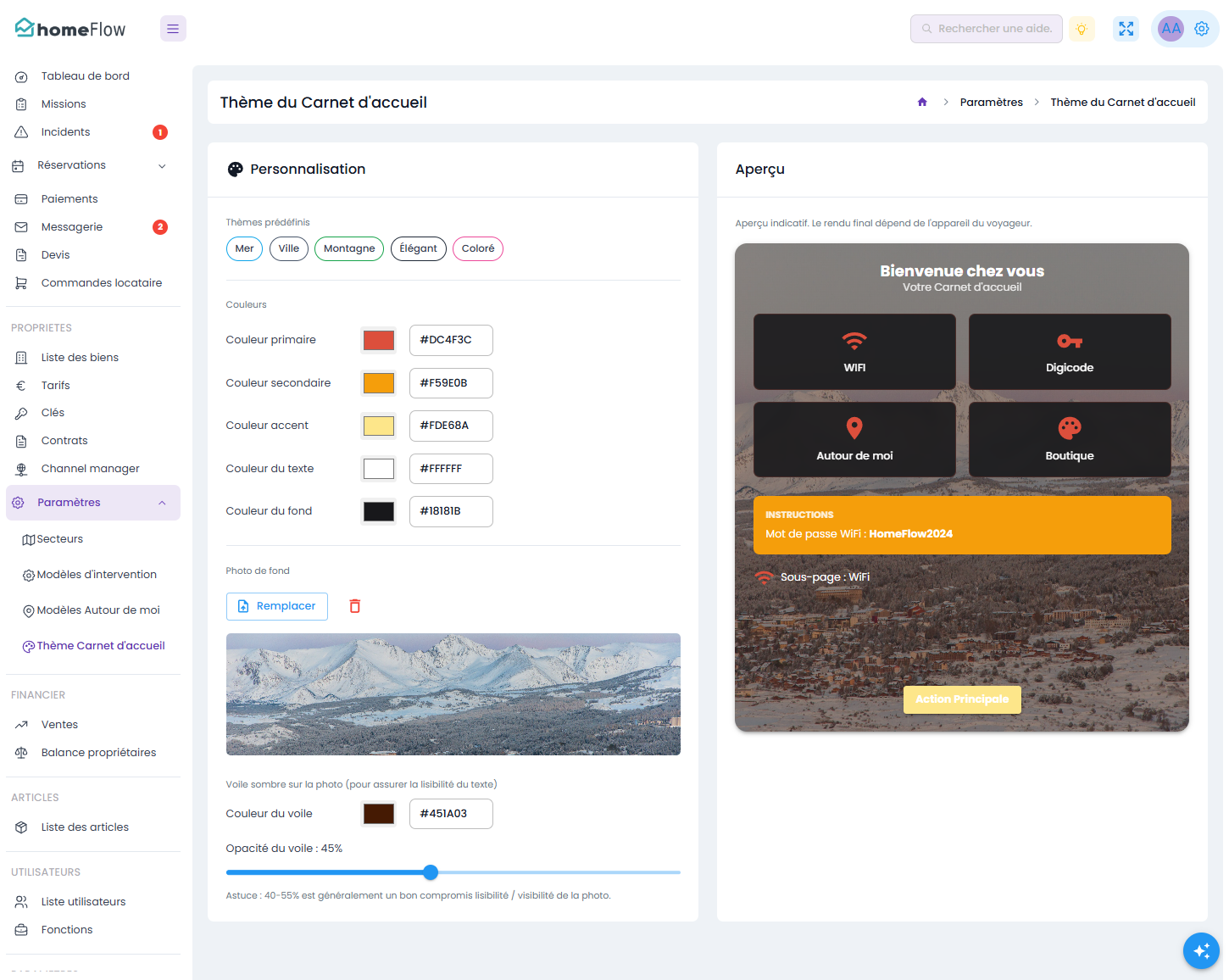Open the Paramètres breadcrumb link
Image resolution: width=1229 pixels, height=980 pixels.
click(991, 103)
